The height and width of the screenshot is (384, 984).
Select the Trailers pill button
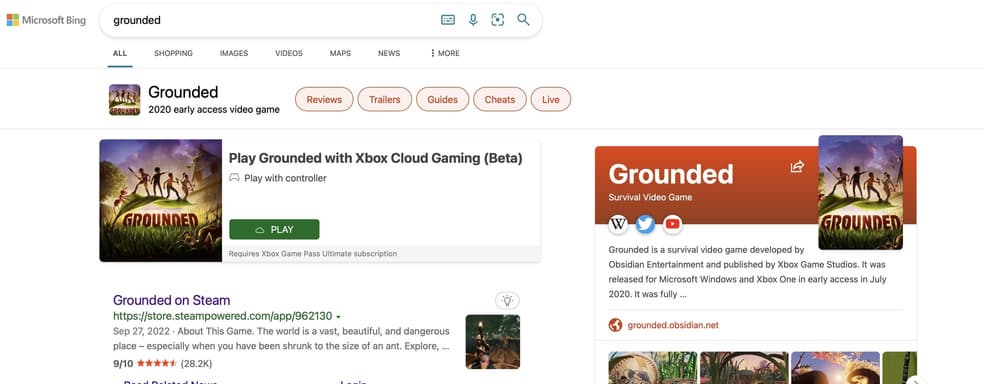[385, 99]
